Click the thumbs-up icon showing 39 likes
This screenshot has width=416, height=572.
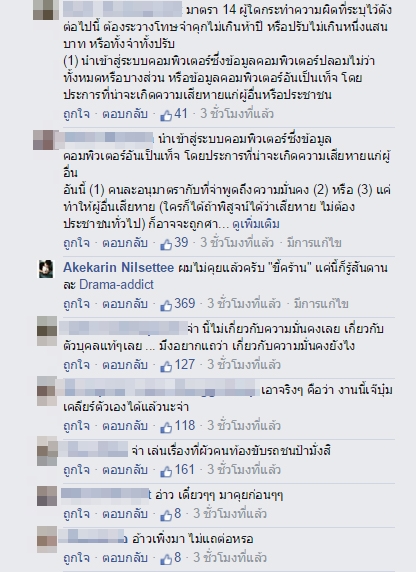[166, 244]
